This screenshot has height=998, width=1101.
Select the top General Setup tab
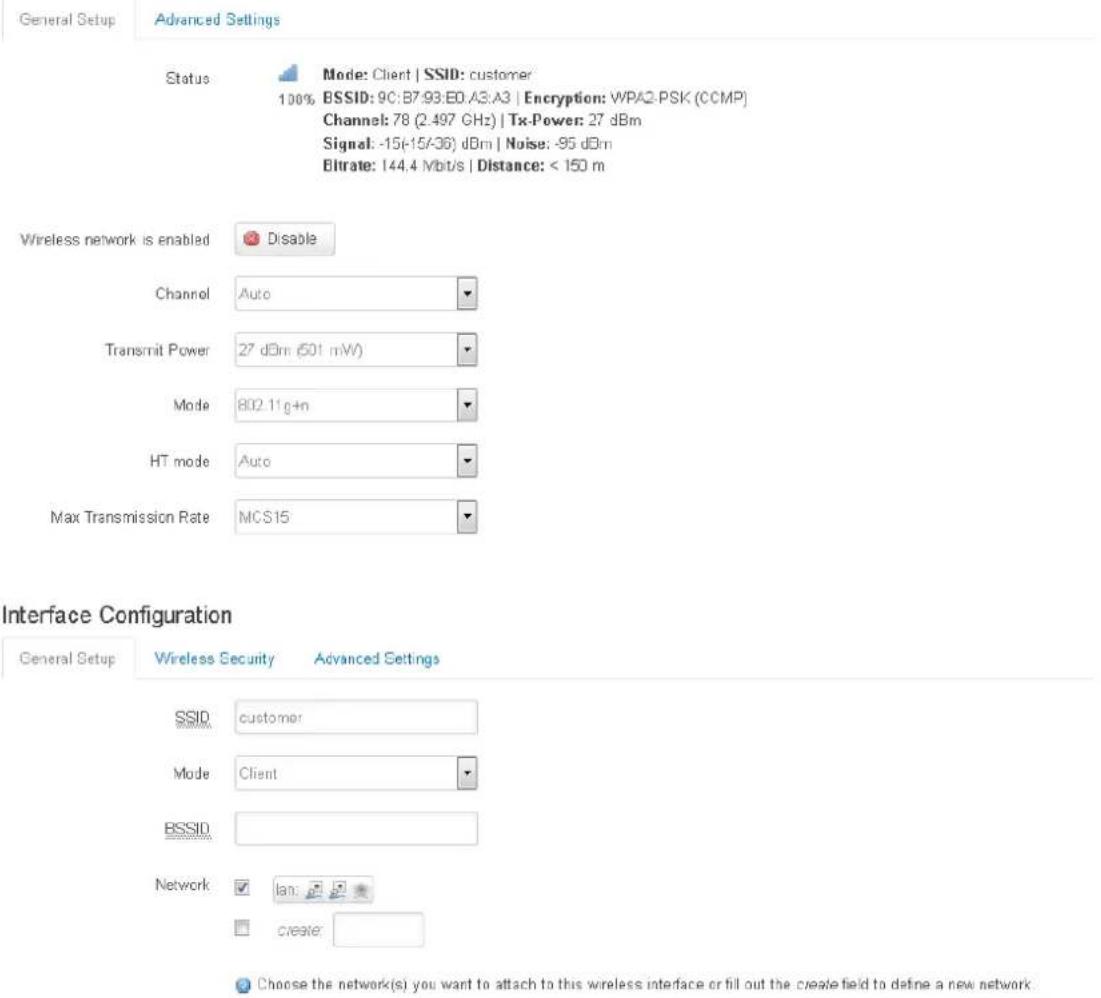pyautogui.click(x=67, y=20)
